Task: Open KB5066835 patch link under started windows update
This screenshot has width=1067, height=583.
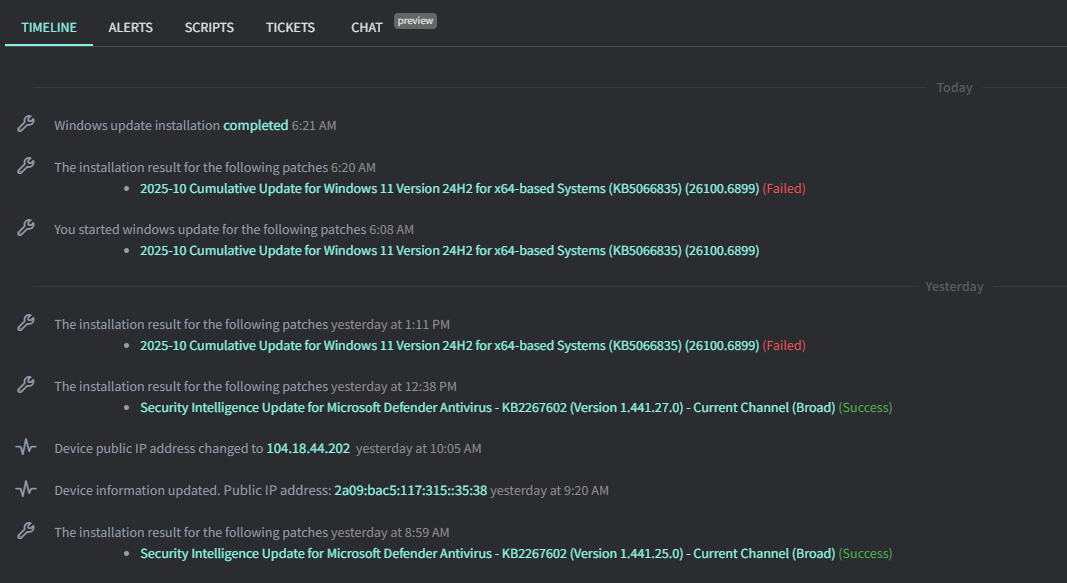Action: 449,250
